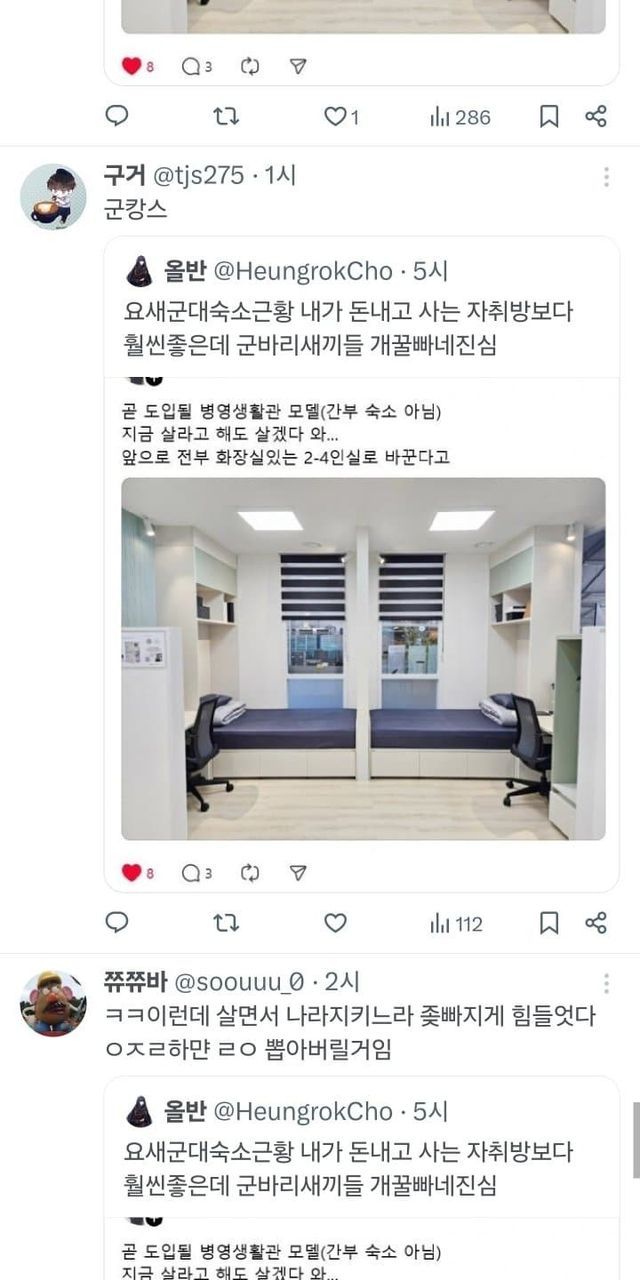Bookmark the topmost tweet
Screen dimensions: 640x1280
point(549,116)
